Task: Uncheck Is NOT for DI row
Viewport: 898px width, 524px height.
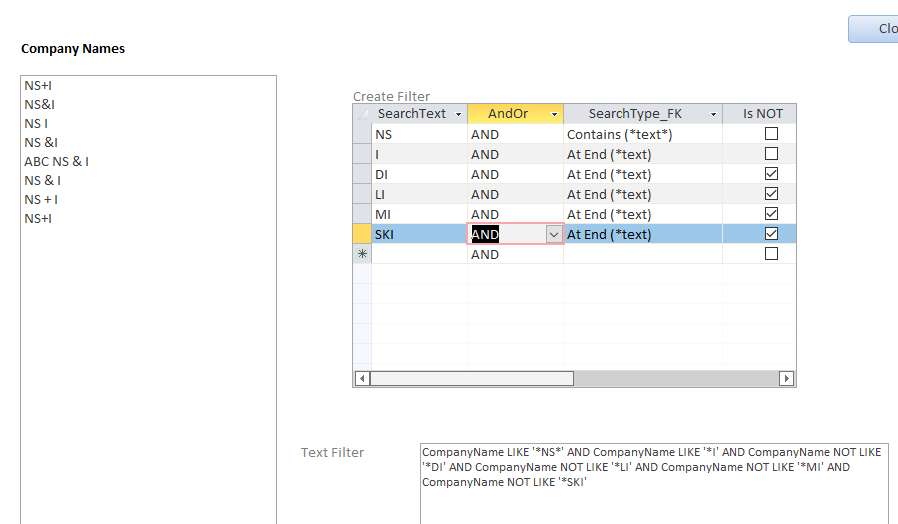Action: [771, 174]
